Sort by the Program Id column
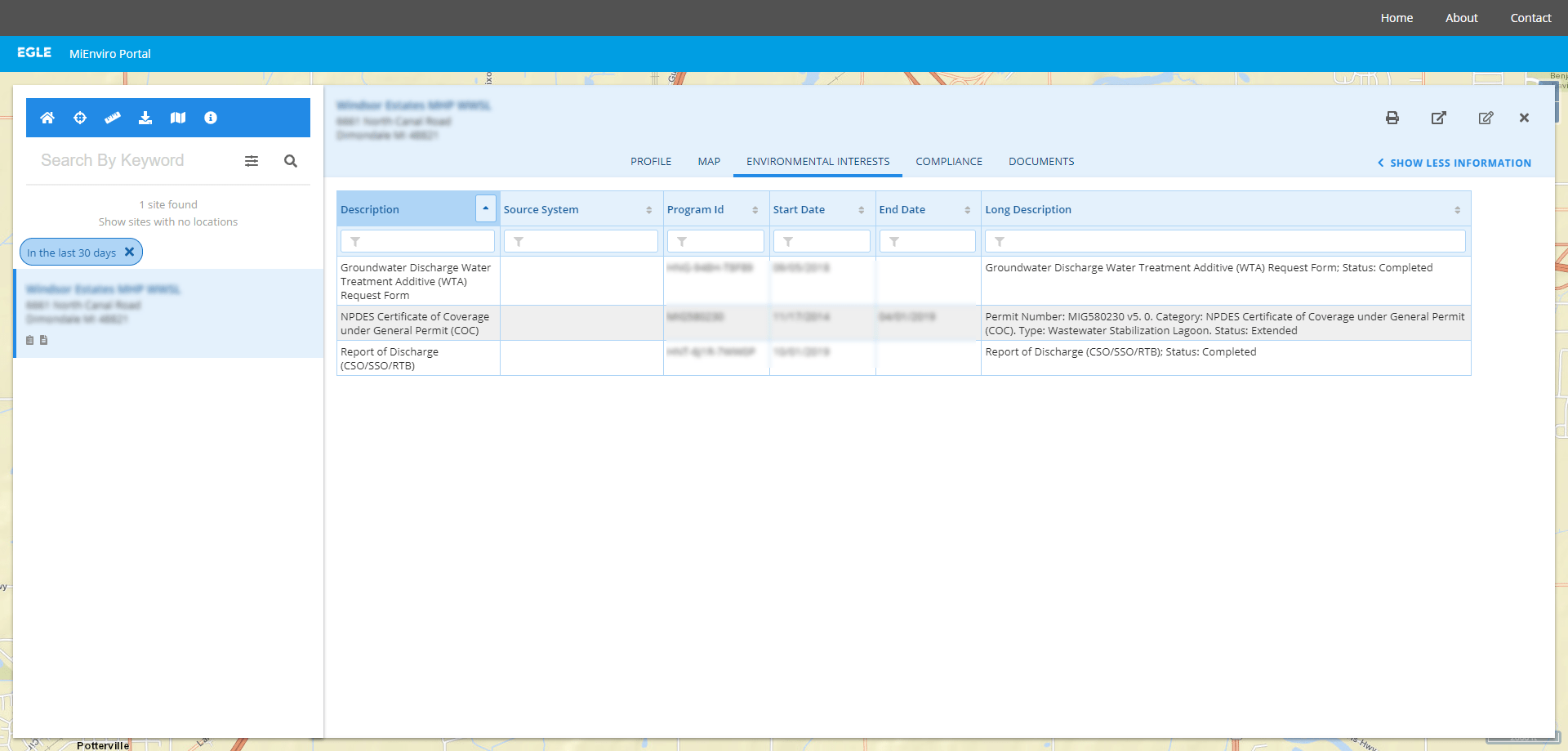Image resolution: width=1568 pixels, height=751 pixels. (755, 210)
